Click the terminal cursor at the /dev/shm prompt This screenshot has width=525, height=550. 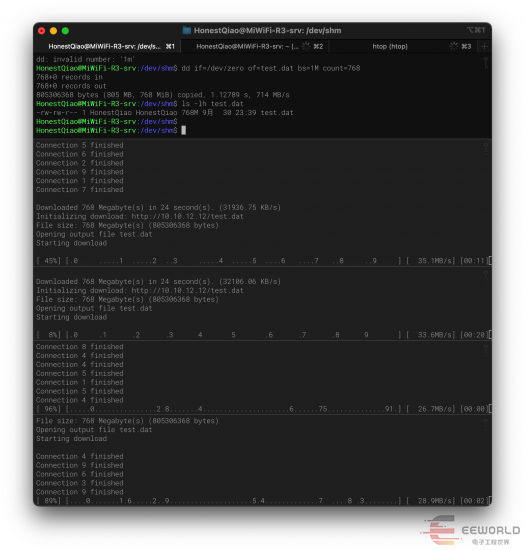coord(183,130)
